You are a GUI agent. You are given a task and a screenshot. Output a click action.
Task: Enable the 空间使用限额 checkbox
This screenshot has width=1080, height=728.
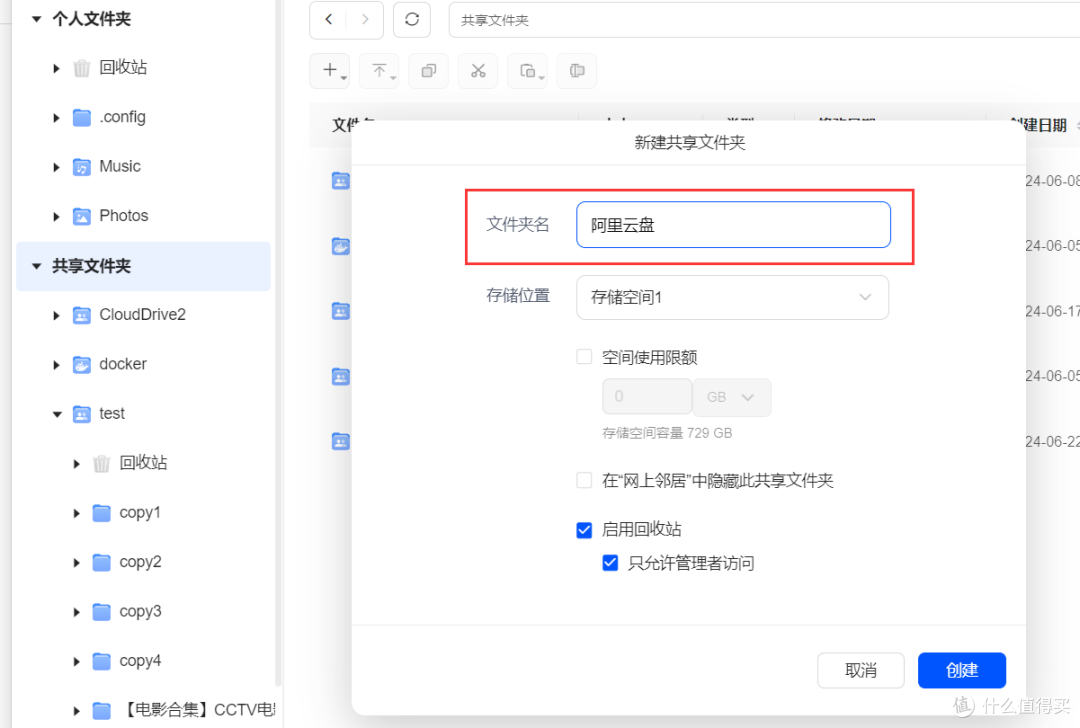coord(584,357)
